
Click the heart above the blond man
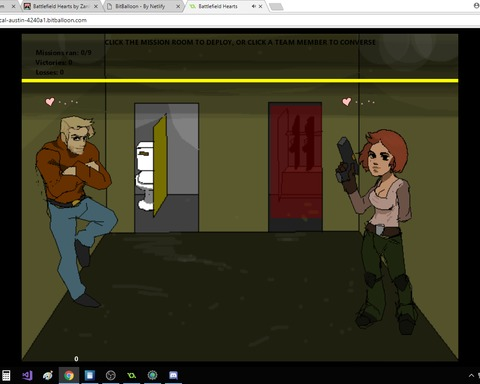click(50, 101)
